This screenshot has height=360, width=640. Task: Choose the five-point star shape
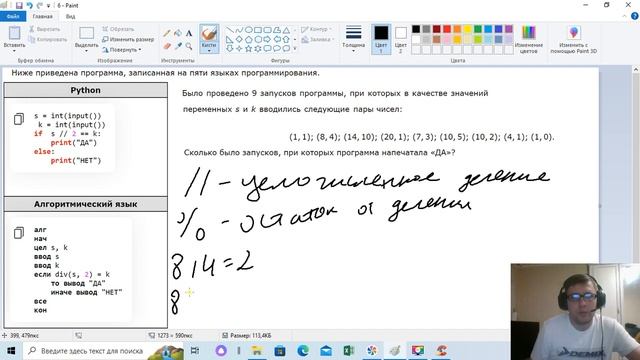click(249, 49)
